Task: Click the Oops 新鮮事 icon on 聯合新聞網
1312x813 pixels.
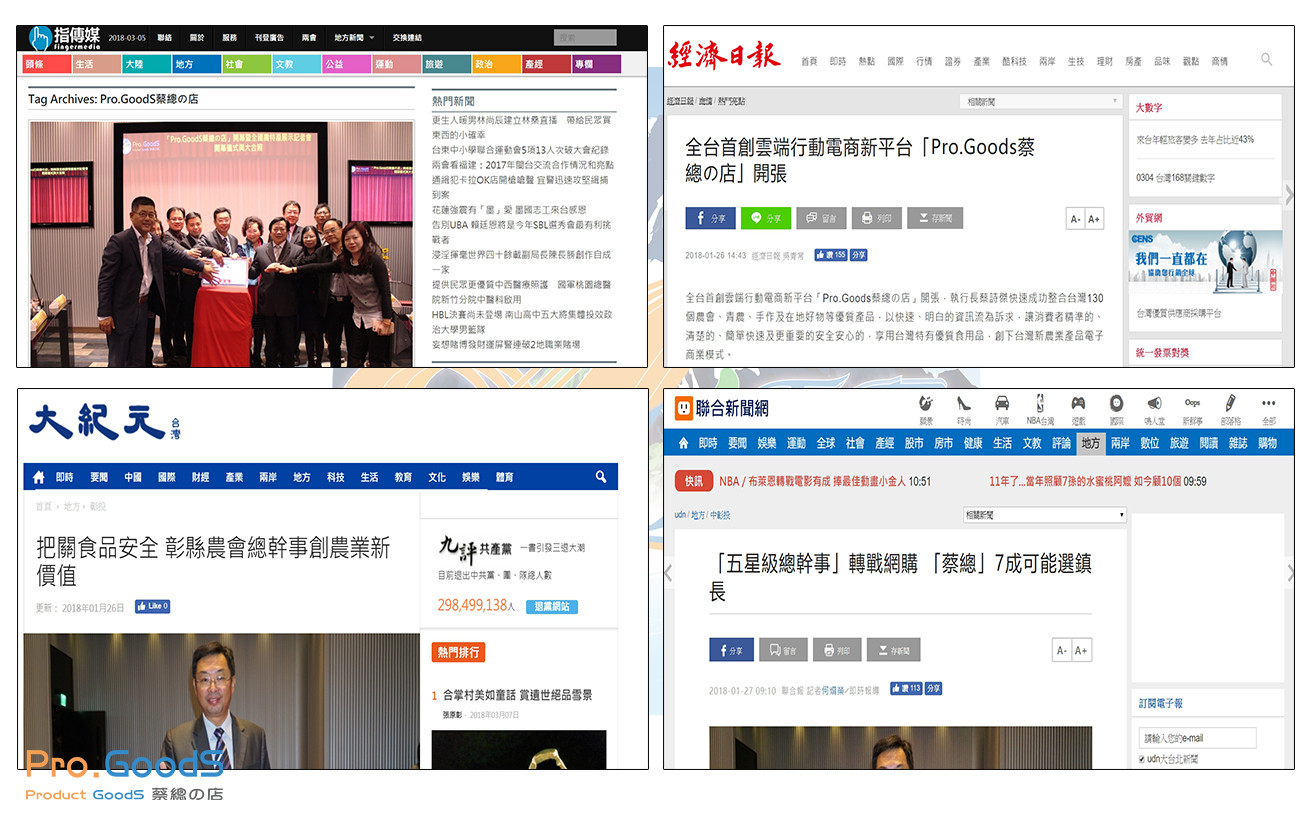Action: (x=1192, y=403)
